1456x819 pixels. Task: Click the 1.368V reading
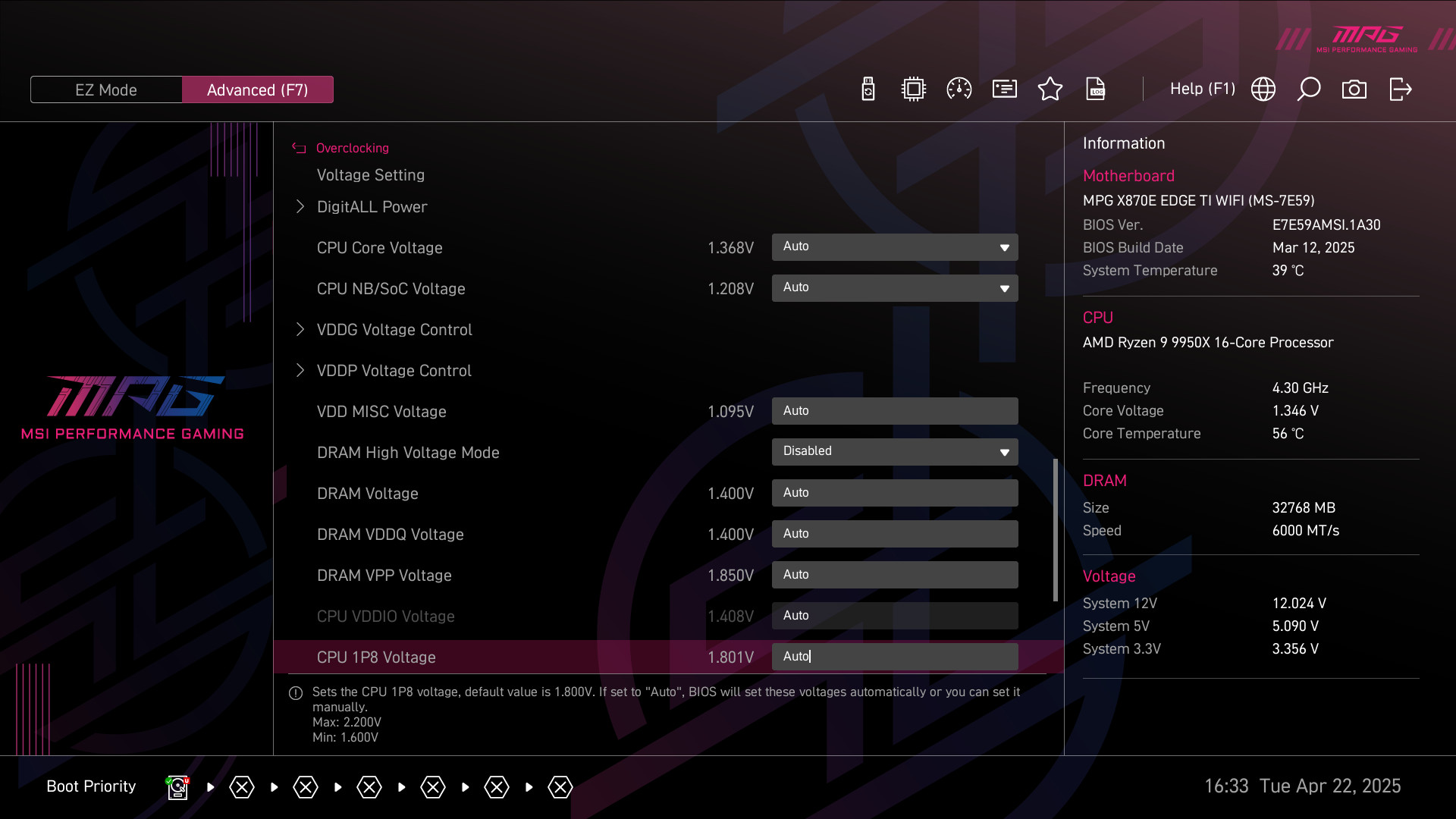[x=730, y=248]
